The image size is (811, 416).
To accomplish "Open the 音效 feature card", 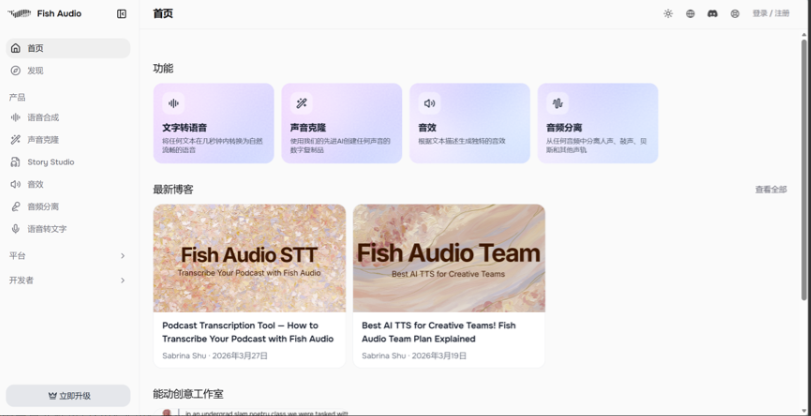I will click(x=470, y=123).
